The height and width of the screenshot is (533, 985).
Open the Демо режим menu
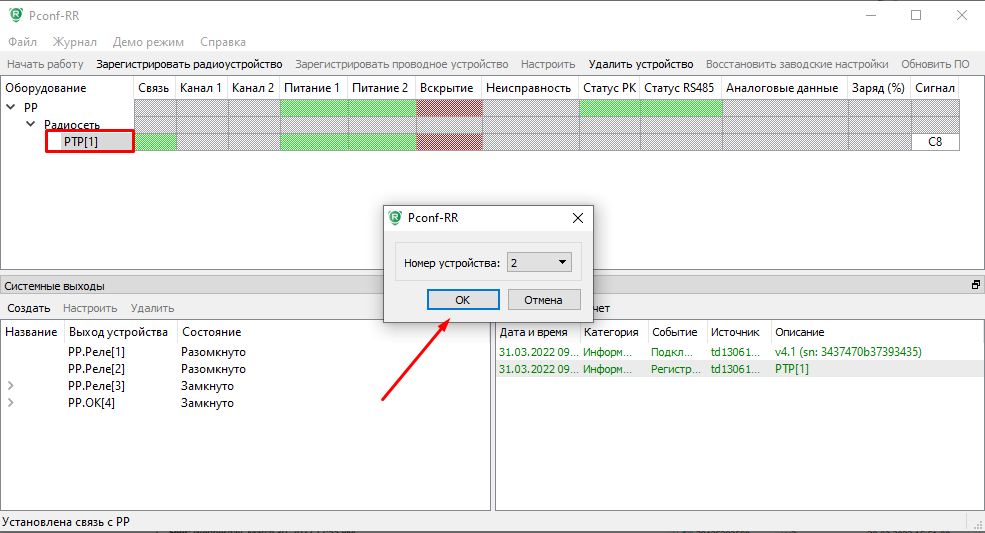[148, 42]
